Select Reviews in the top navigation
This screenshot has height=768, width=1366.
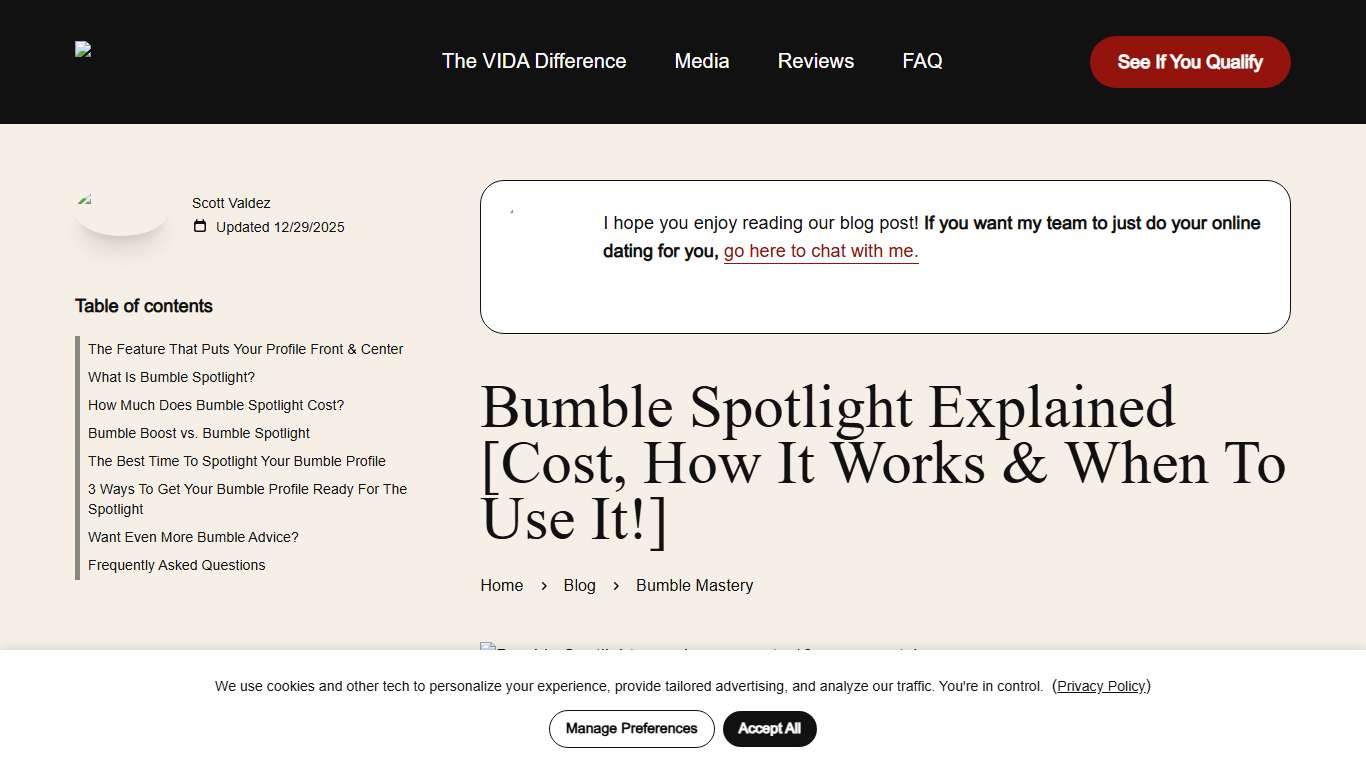click(x=815, y=61)
